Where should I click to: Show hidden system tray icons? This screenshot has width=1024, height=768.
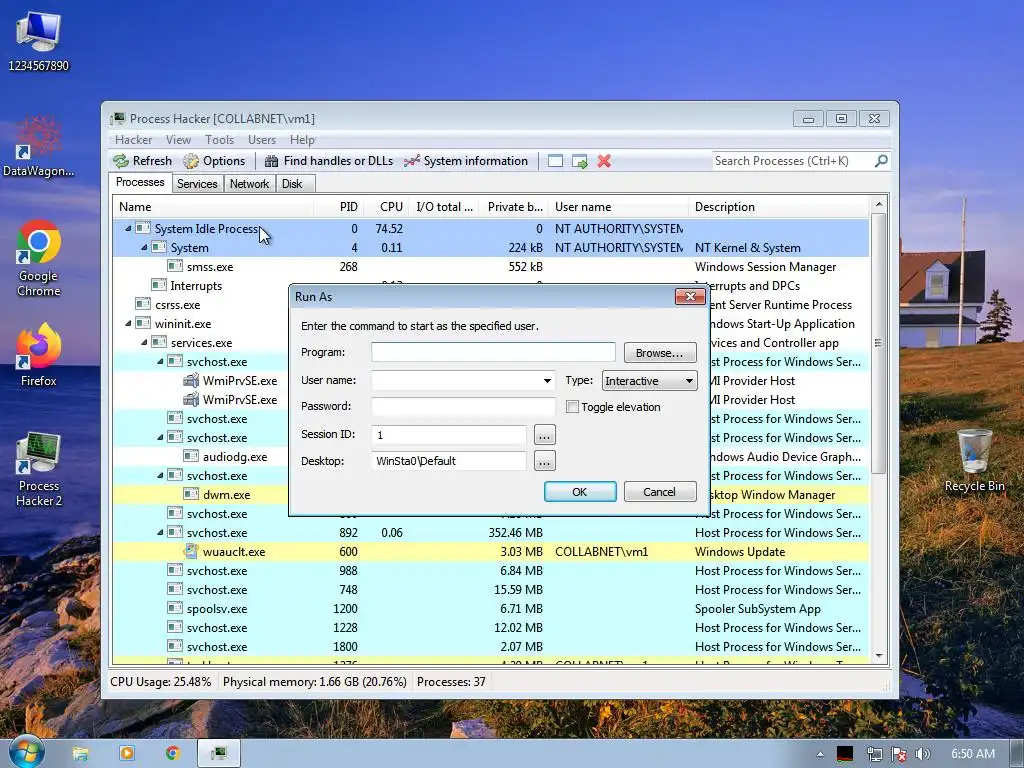820,754
